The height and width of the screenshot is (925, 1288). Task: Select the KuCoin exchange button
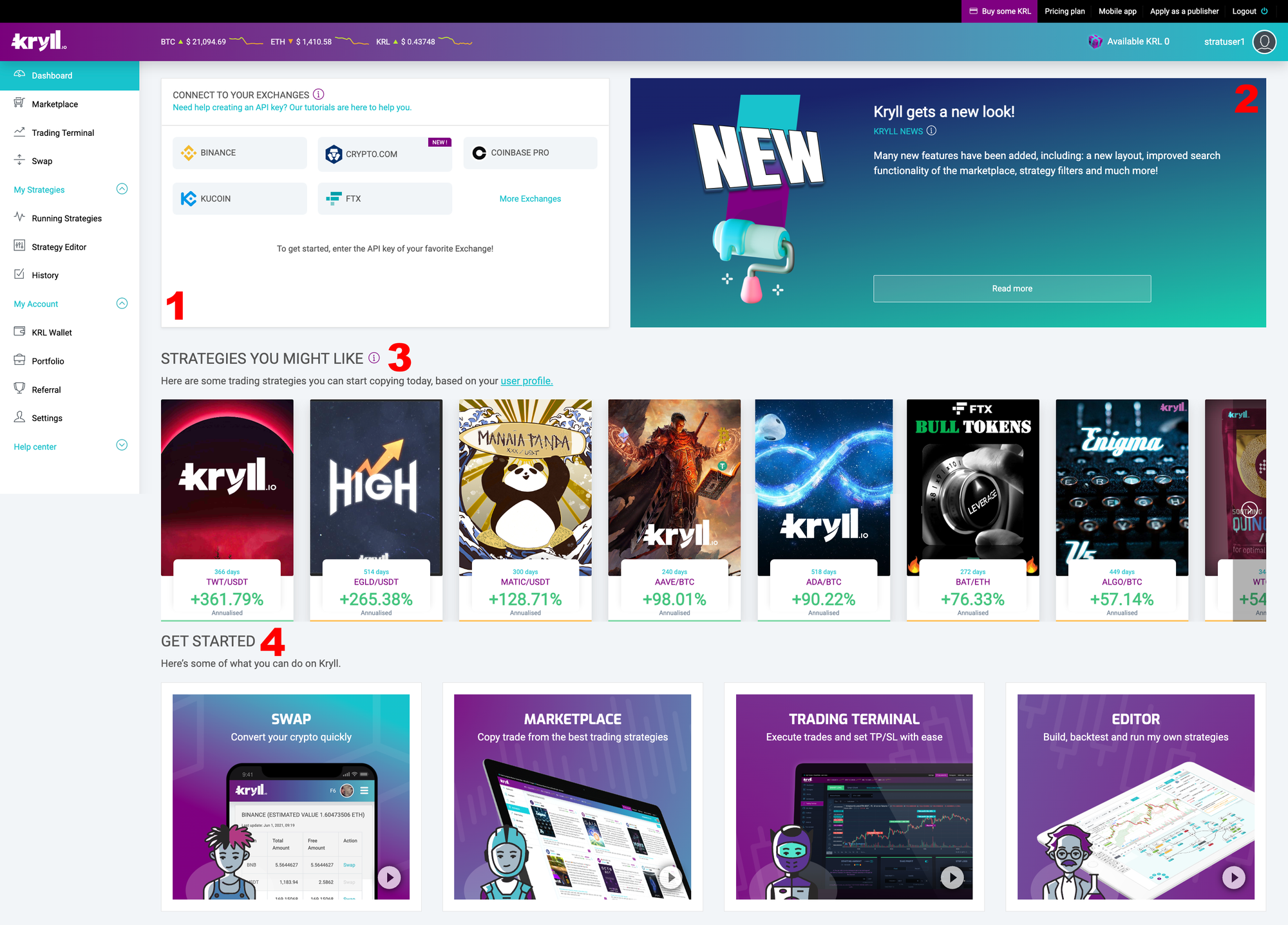coord(240,198)
